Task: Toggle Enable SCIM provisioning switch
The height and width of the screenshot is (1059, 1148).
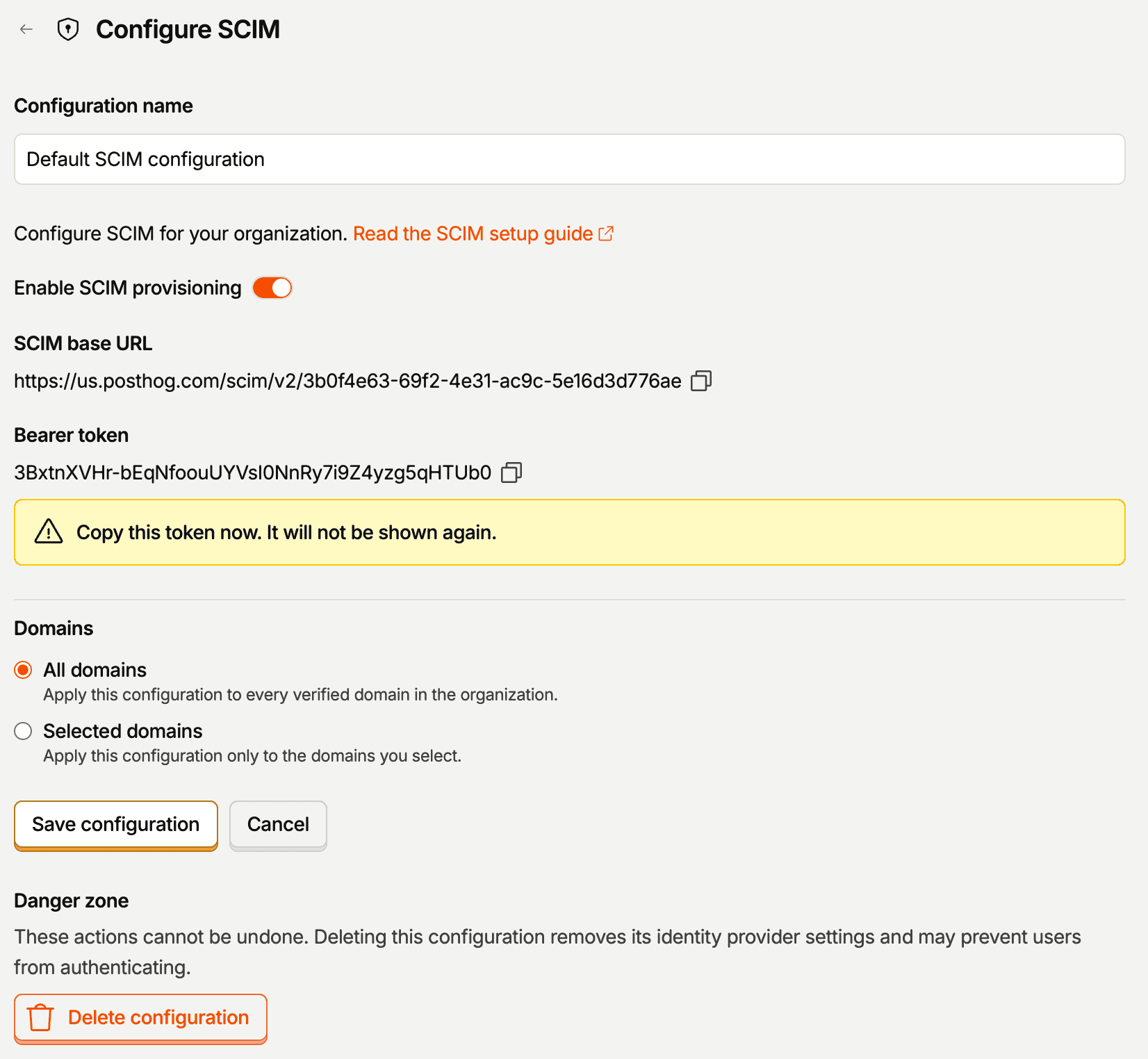Action: coord(272,288)
